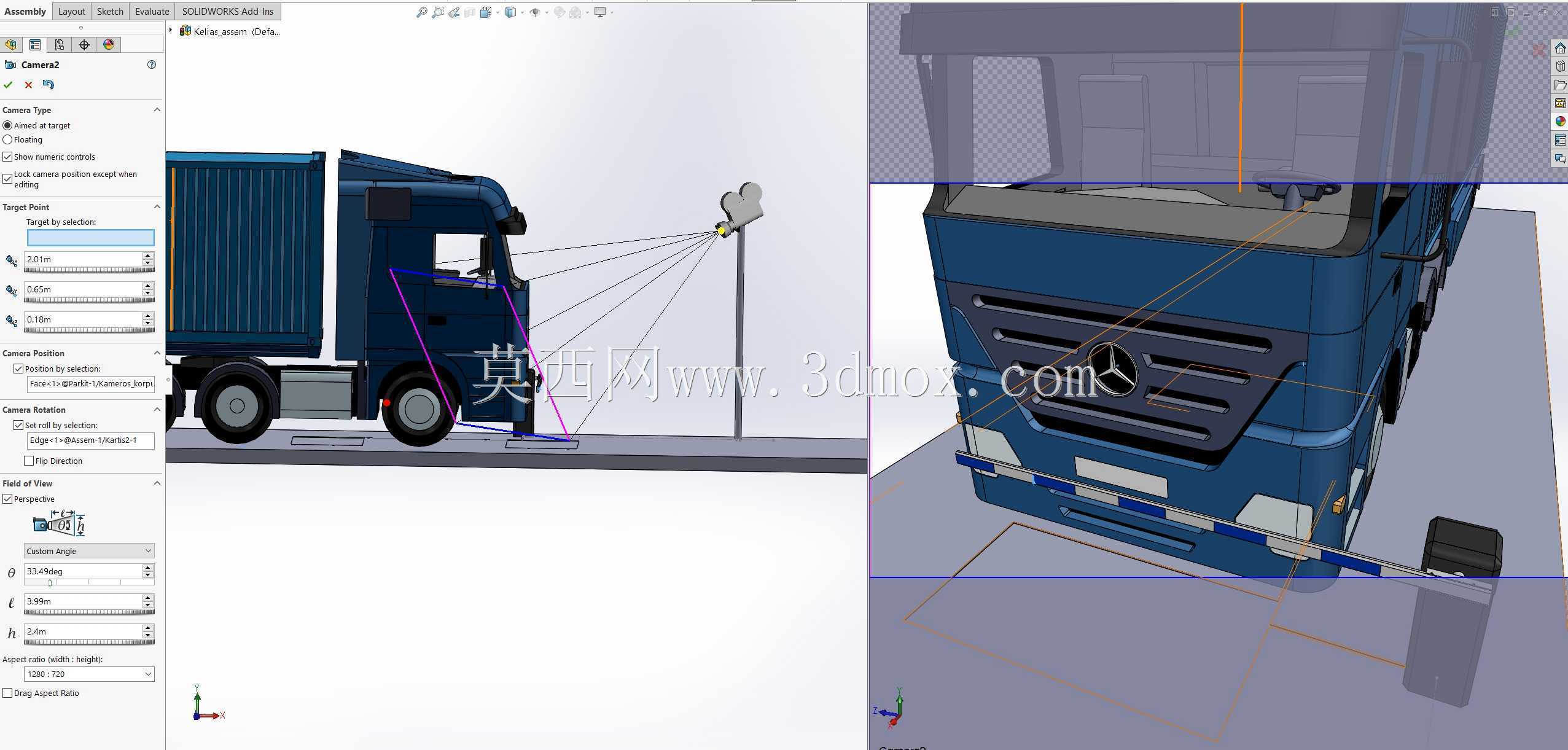The image size is (1568, 750).
Task: Enable Drag Aspect Ratio checkbox
Action: pos(7,693)
